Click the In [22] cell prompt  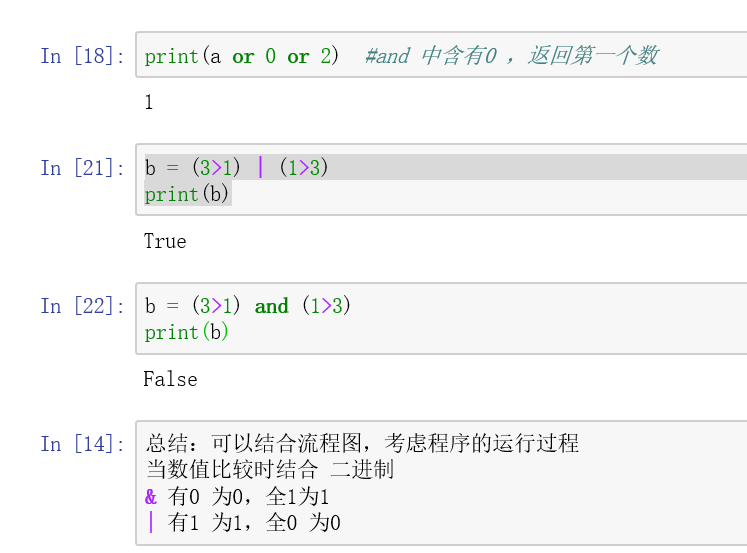click(83, 306)
